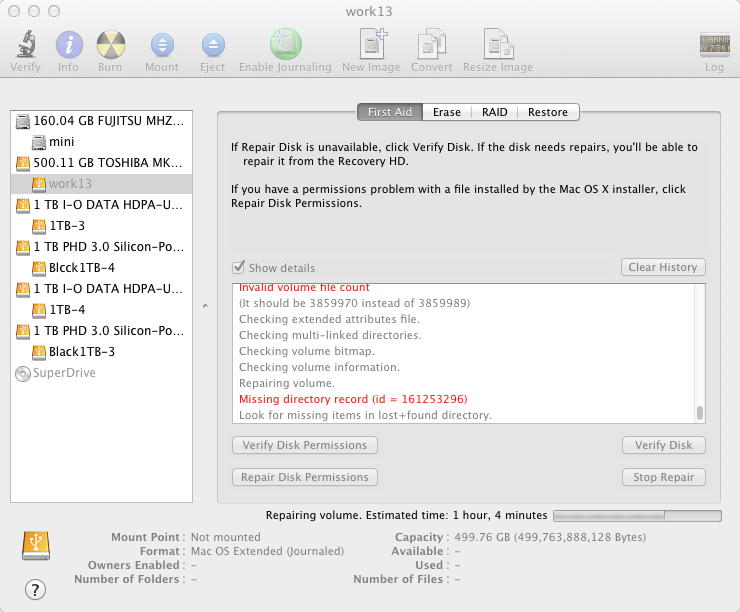This screenshot has height=612, width=740.
Task: Select the work13 volume in sidebar
Action: click(101, 184)
